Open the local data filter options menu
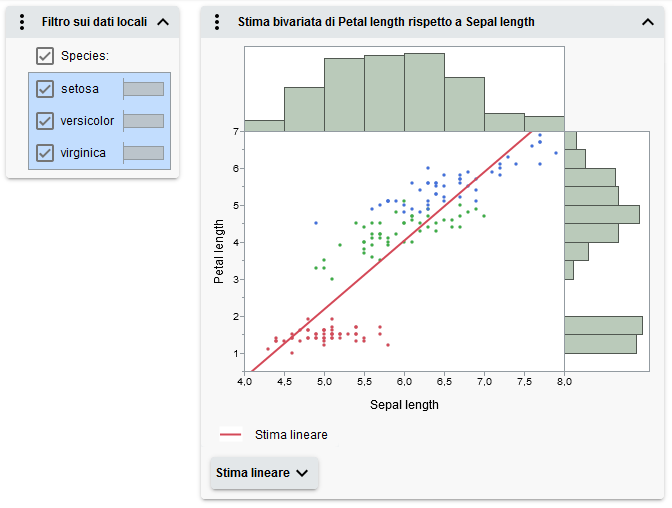 (x=22, y=21)
